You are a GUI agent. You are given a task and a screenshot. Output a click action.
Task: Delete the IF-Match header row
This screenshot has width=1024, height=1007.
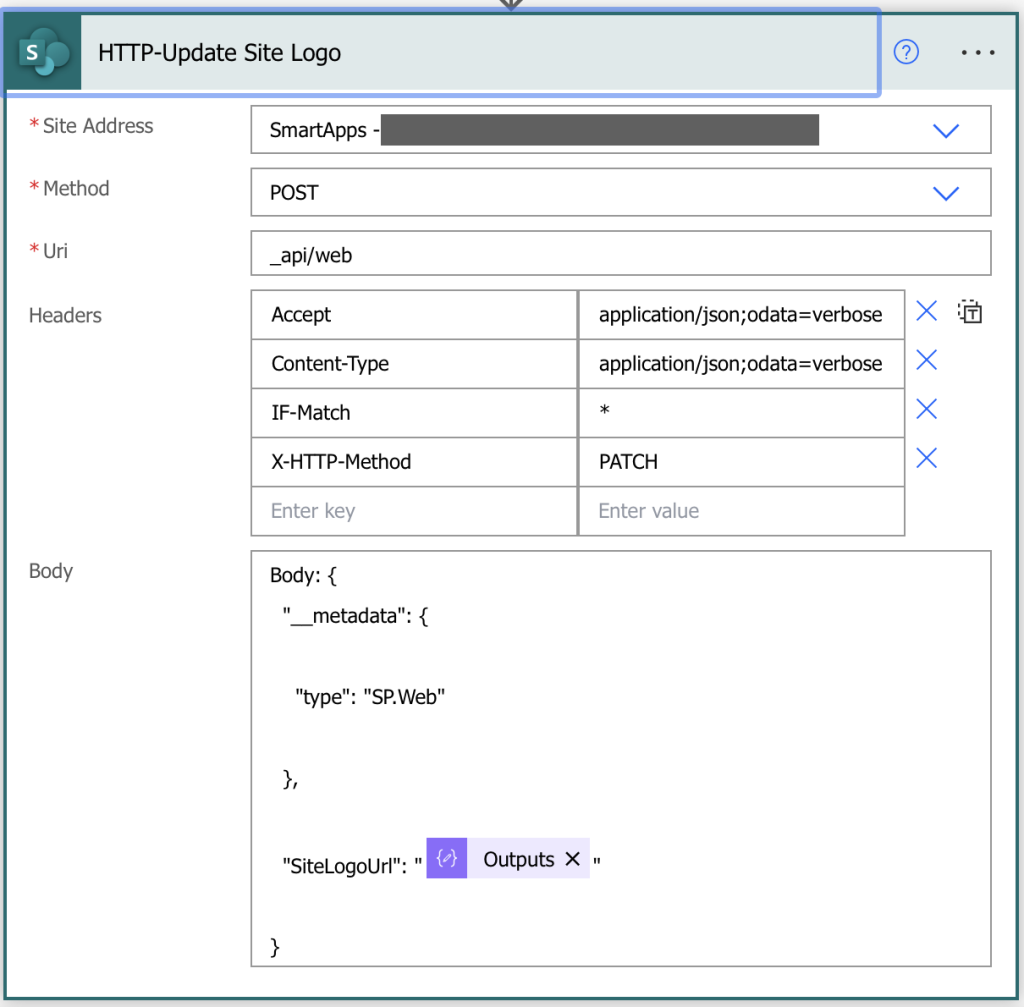[x=926, y=408]
